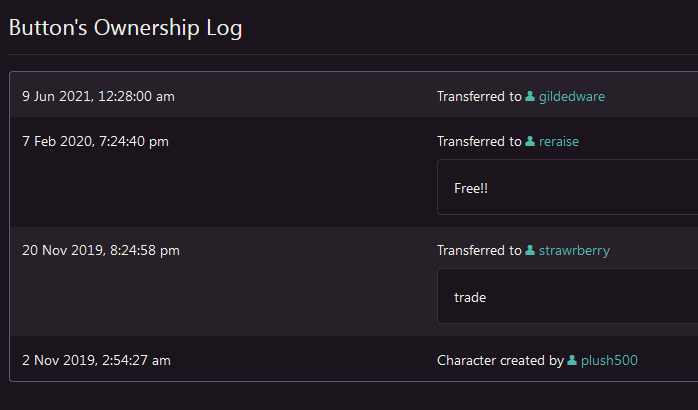Click the user icon beside reraise
Viewport: 698px width, 410px height.
click(530, 142)
